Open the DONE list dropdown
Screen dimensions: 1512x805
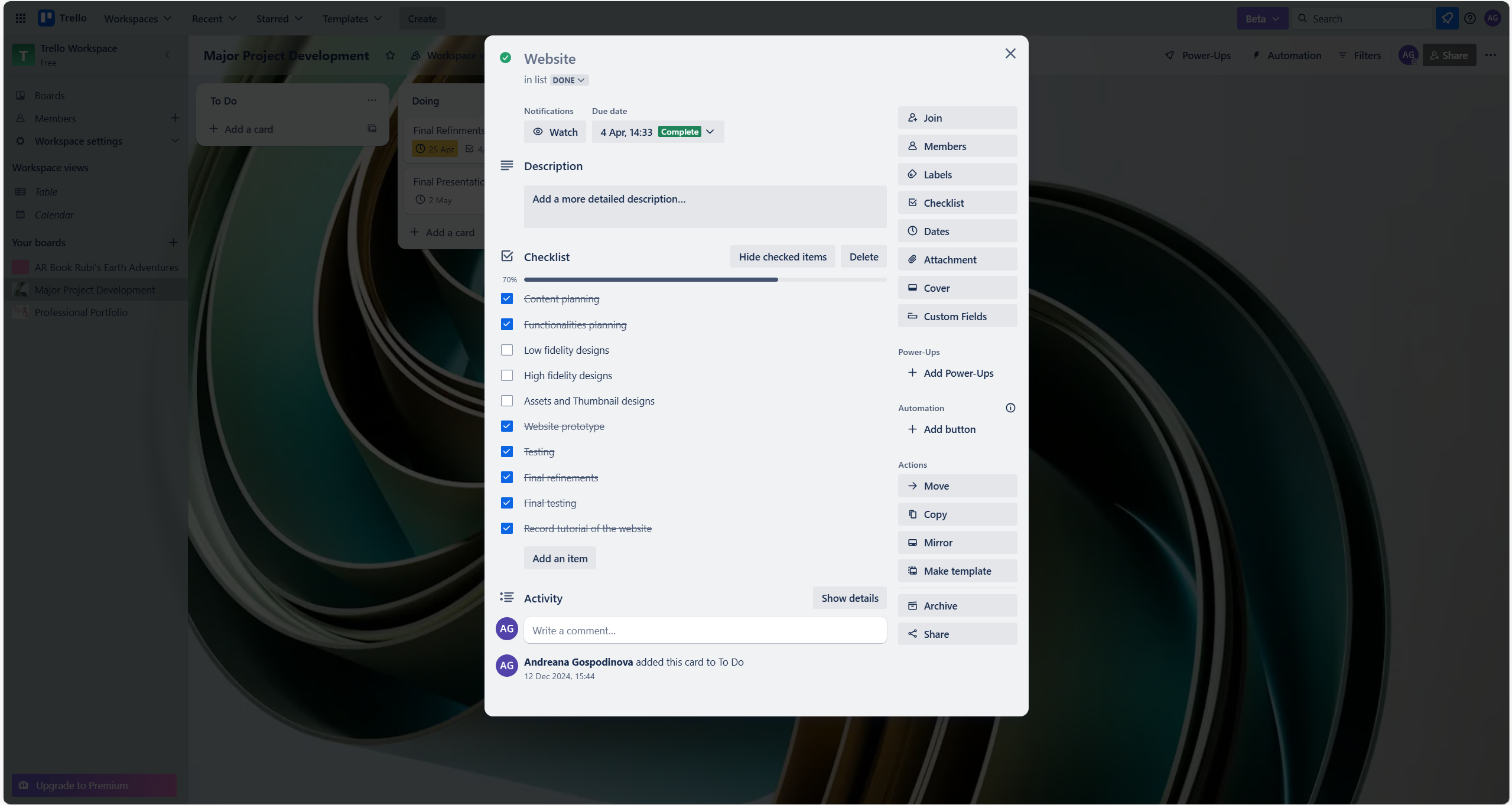568,80
